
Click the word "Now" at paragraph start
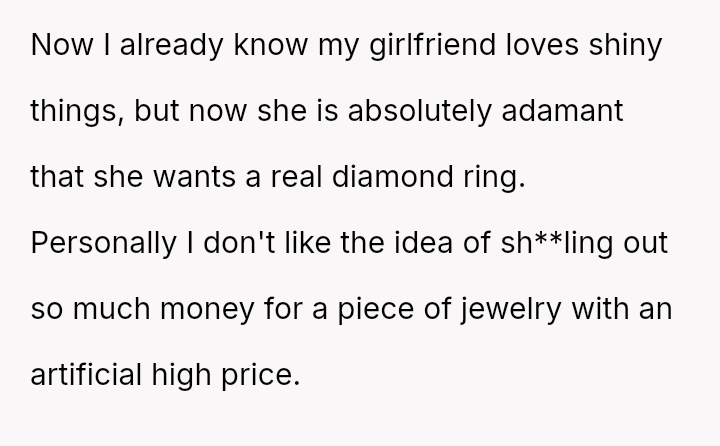(x=62, y=45)
